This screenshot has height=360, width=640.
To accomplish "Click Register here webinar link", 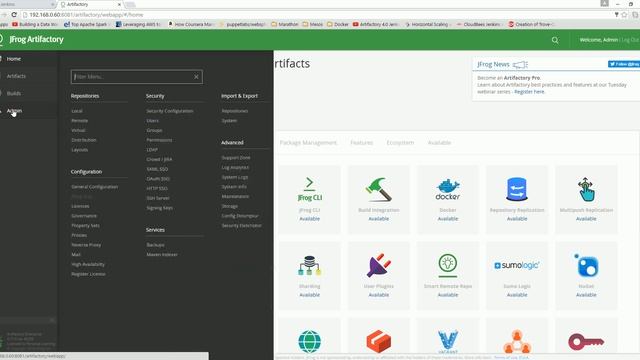I will (529, 92).
